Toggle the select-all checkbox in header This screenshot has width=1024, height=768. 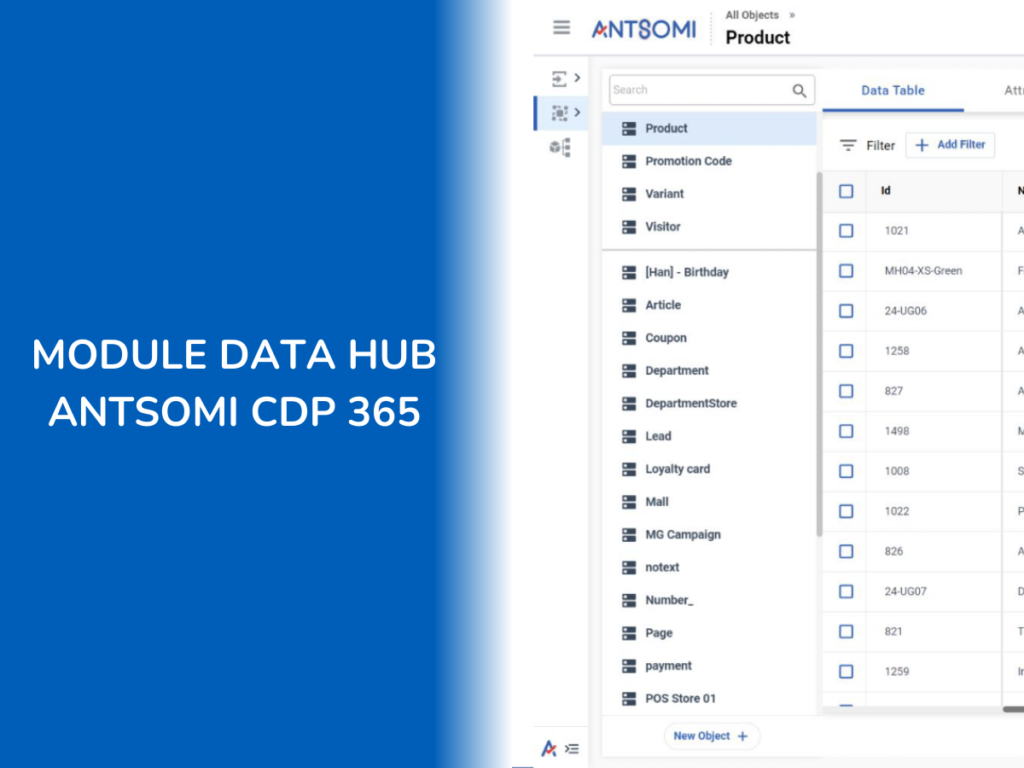point(846,191)
